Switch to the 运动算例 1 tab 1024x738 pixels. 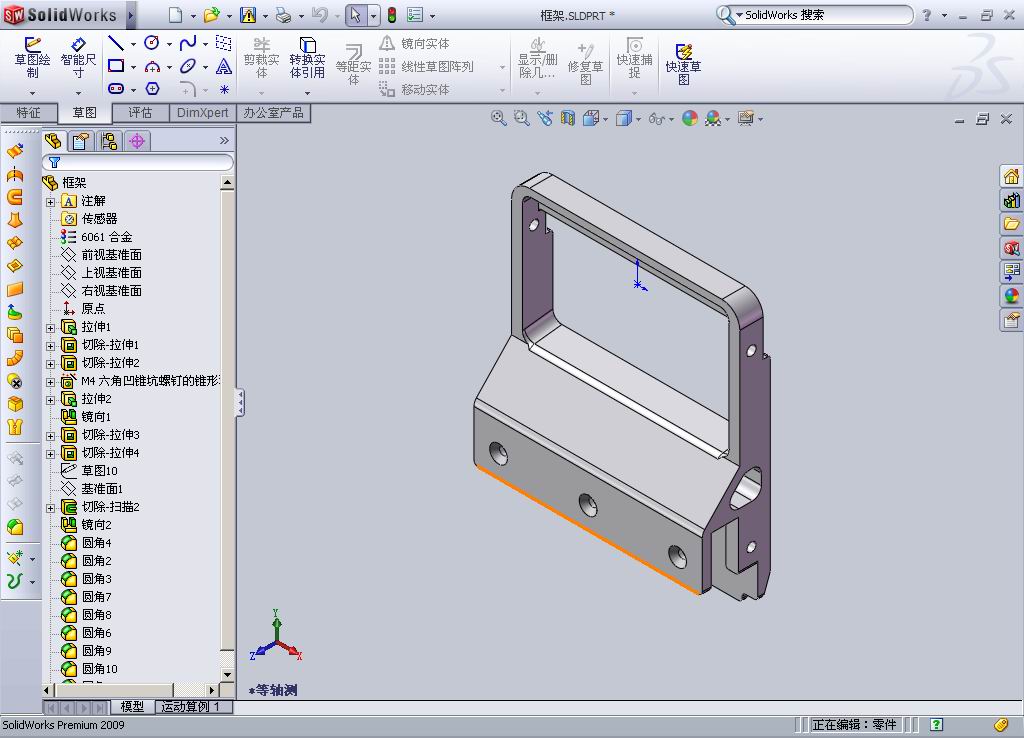(x=189, y=707)
